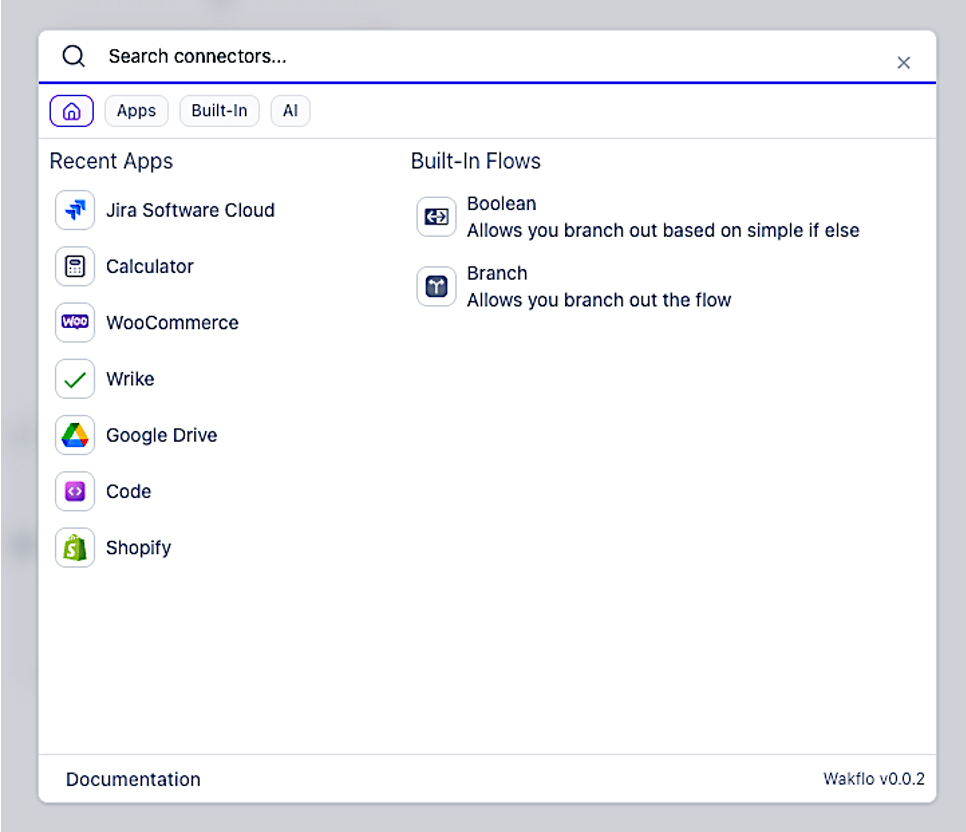
Task: Open the WooCommerce connector icon
Action: click(x=74, y=322)
